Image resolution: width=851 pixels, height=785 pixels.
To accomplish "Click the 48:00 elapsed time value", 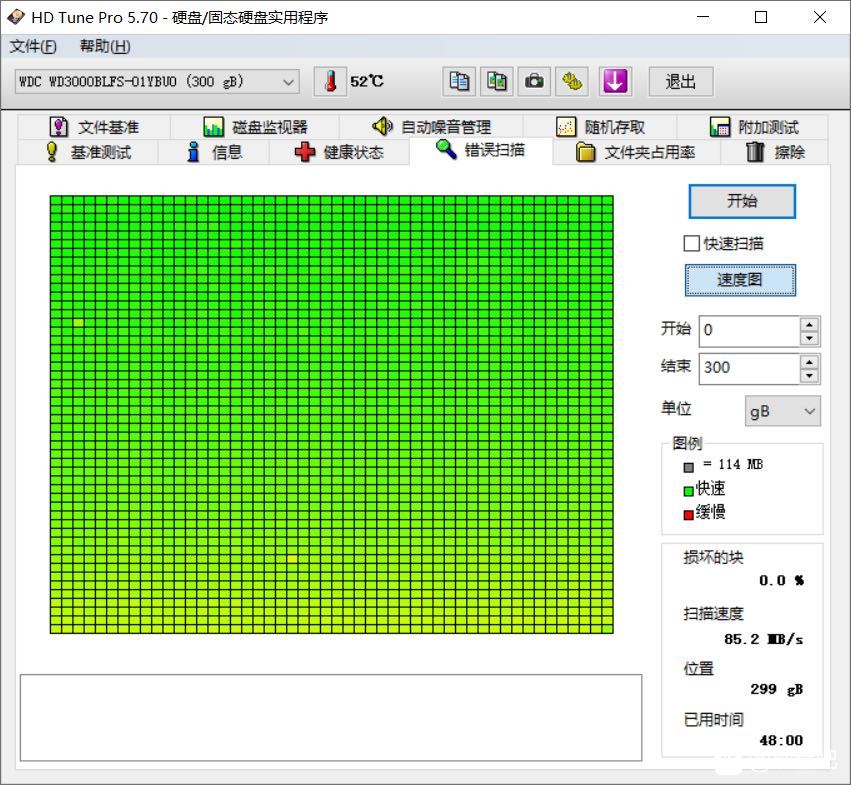I will tap(781, 740).
